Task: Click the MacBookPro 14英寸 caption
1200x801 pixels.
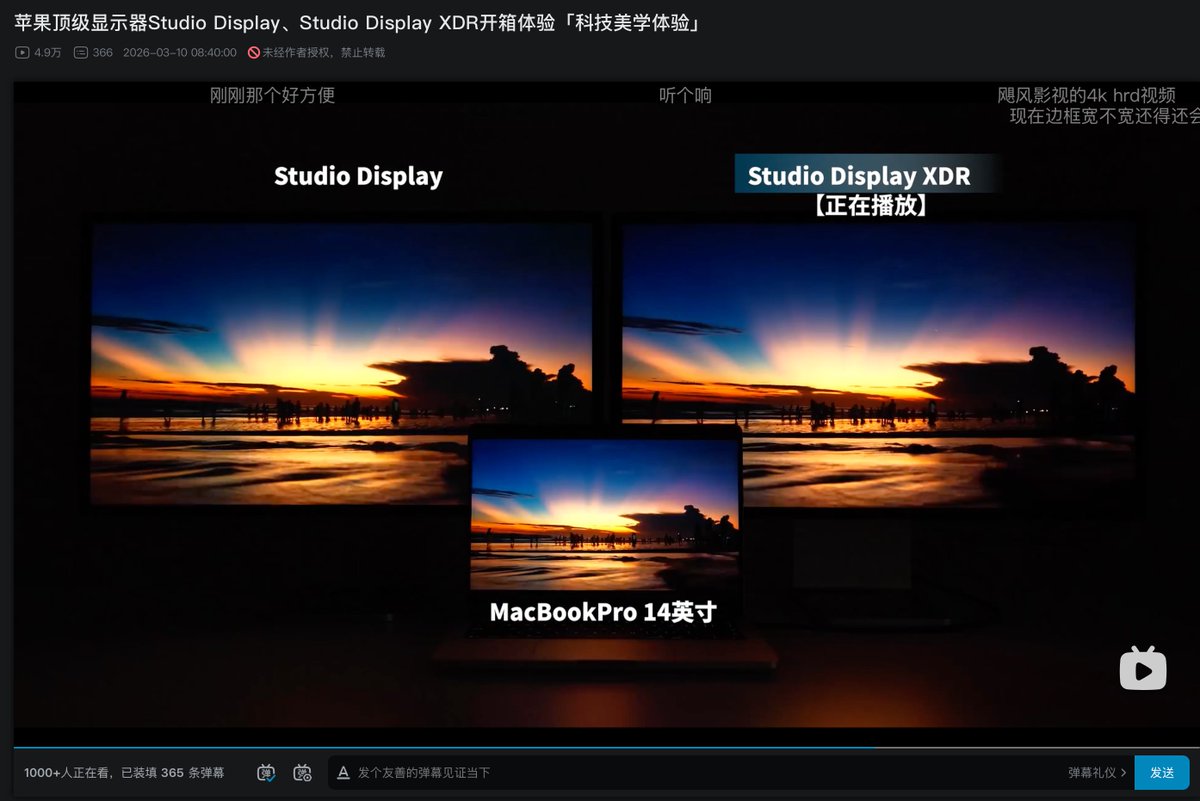Action: pos(603,612)
